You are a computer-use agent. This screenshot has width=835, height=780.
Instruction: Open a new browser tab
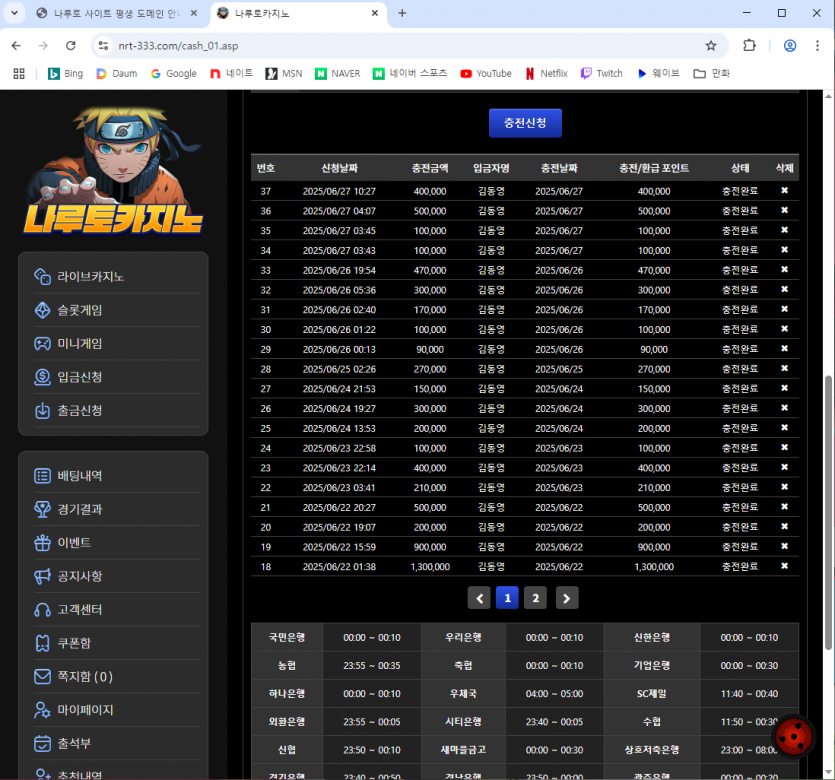pyautogui.click(x=402, y=13)
